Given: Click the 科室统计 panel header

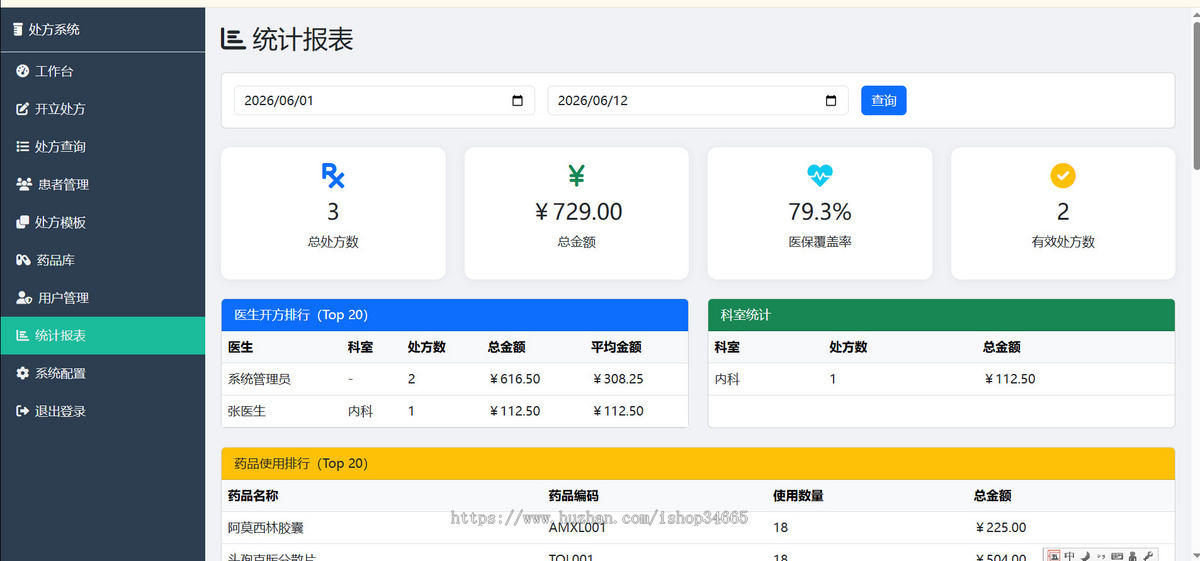Looking at the screenshot, I should tap(941, 315).
